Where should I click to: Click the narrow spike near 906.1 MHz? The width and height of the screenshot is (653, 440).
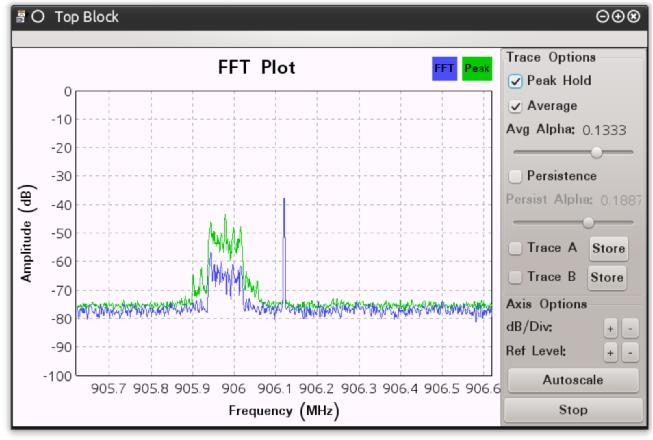pyautogui.click(x=284, y=254)
